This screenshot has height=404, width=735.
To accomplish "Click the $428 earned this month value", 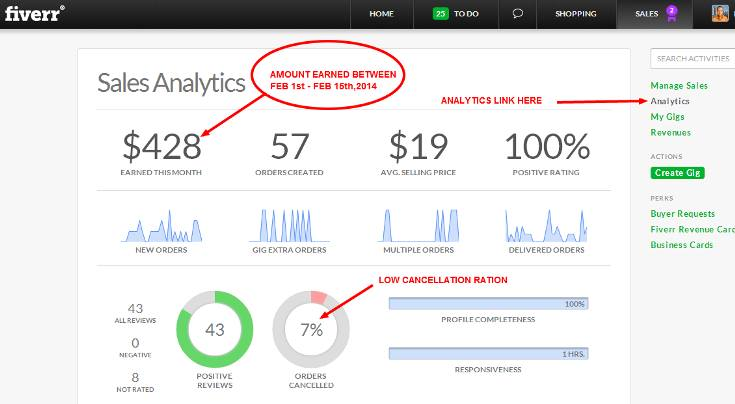I will (x=162, y=146).
